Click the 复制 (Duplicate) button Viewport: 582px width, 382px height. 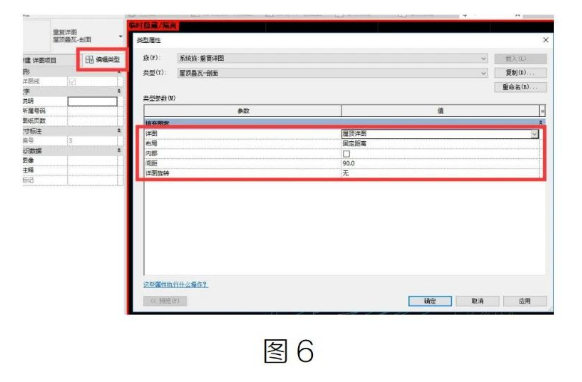tap(520, 73)
